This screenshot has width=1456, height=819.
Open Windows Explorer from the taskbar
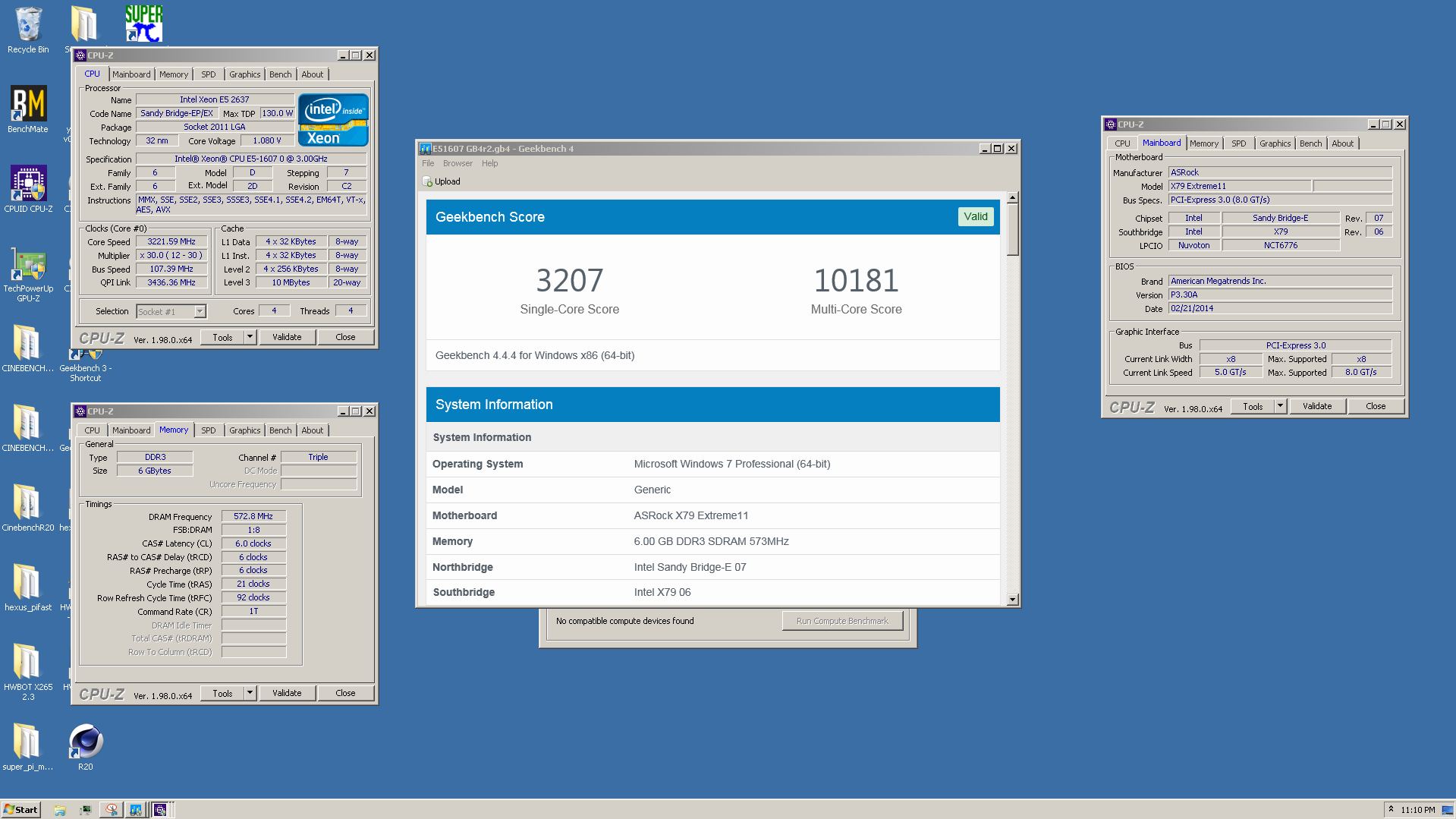(60, 810)
